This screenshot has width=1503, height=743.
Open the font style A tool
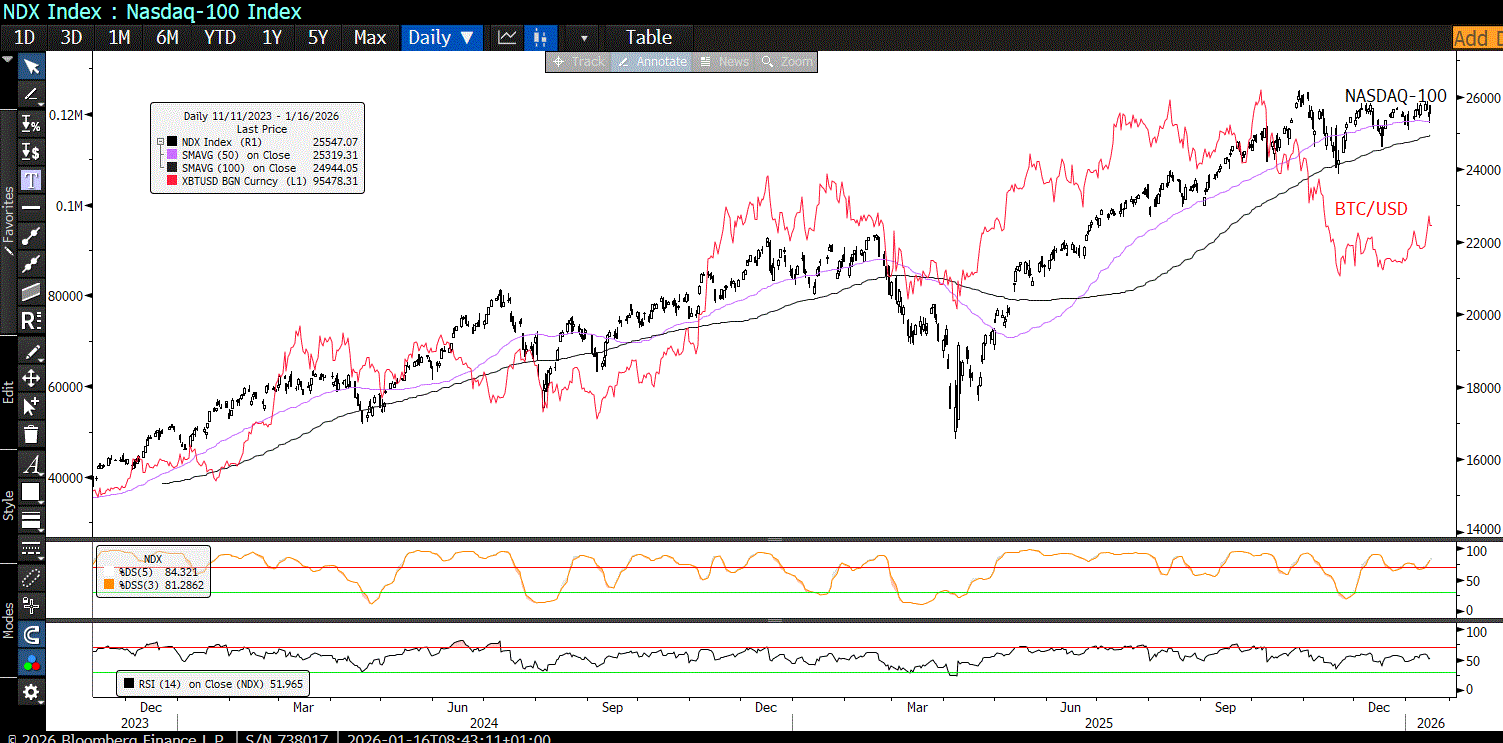click(x=31, y=465)
